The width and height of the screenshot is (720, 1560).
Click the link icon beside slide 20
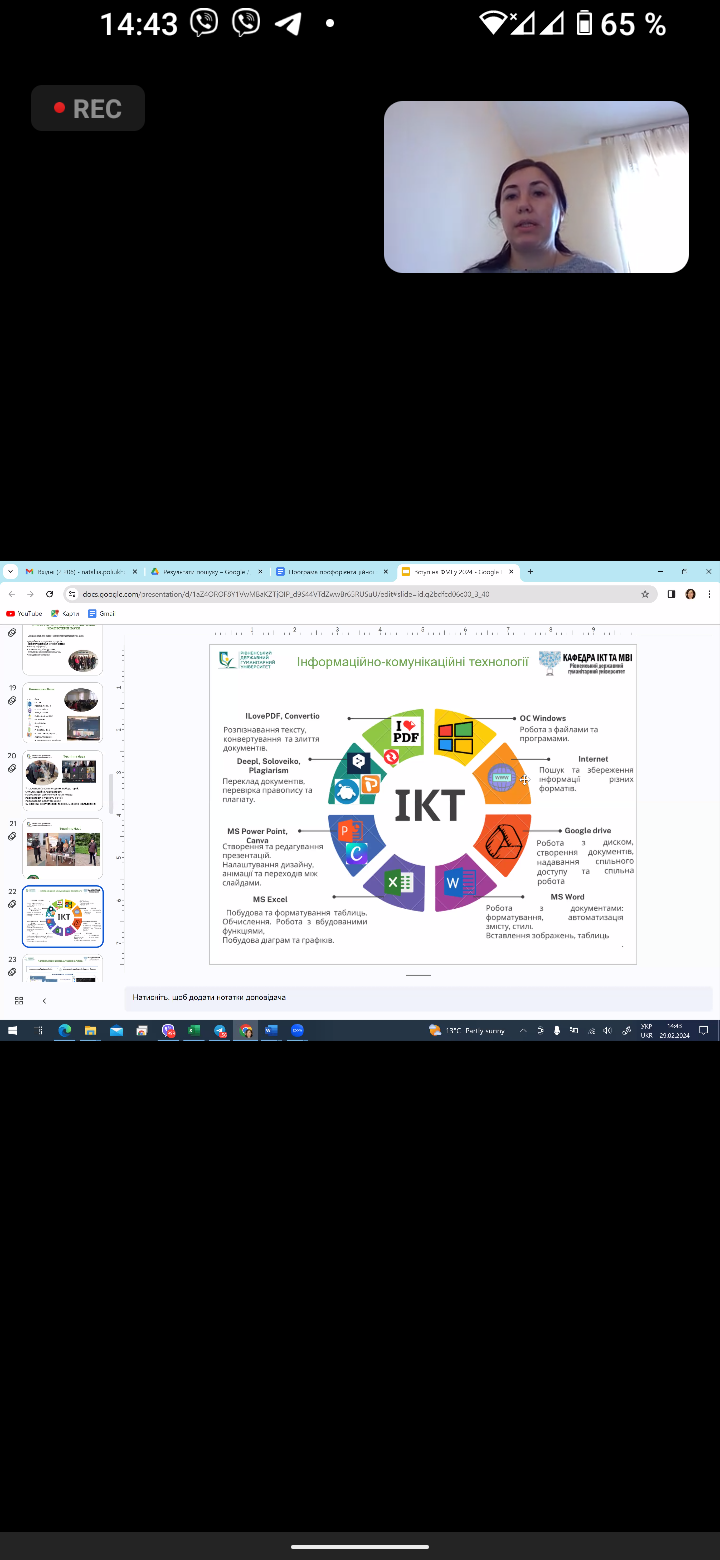coord(12,769)
